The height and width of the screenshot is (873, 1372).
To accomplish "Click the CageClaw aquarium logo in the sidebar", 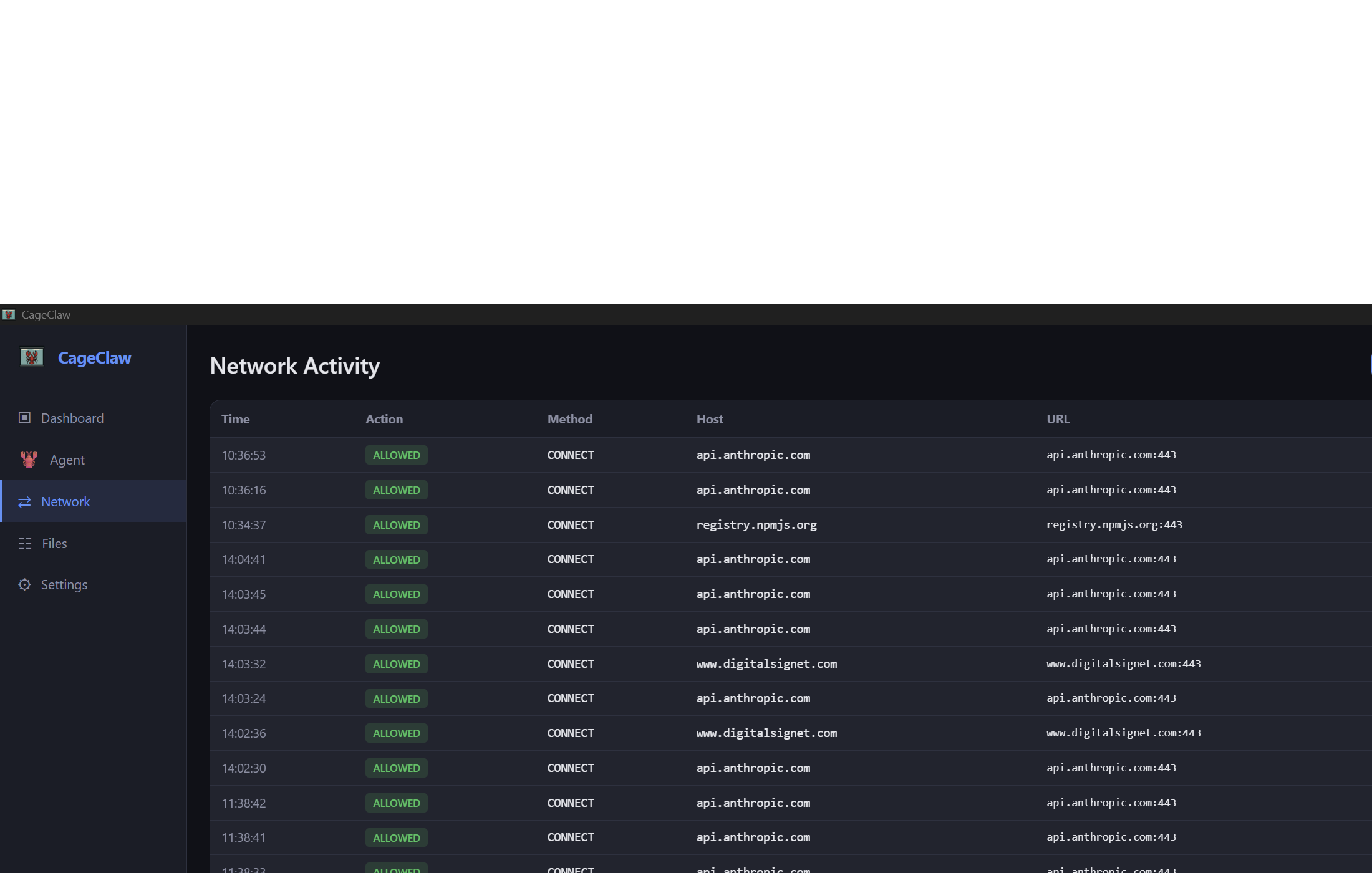I will (x=32, y=357).
